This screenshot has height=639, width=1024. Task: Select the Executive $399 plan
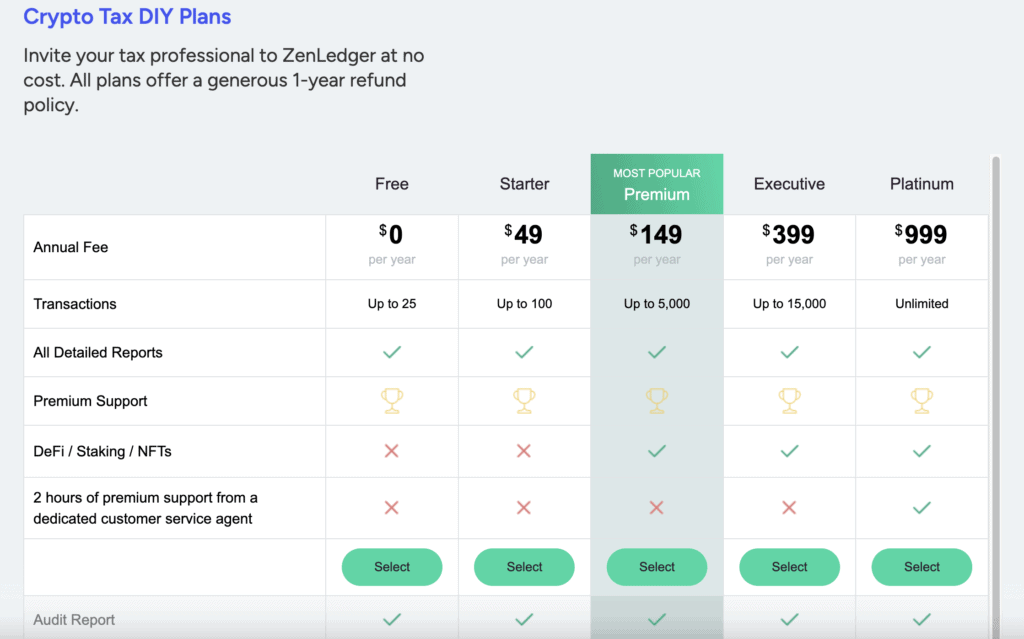(789, 566)
